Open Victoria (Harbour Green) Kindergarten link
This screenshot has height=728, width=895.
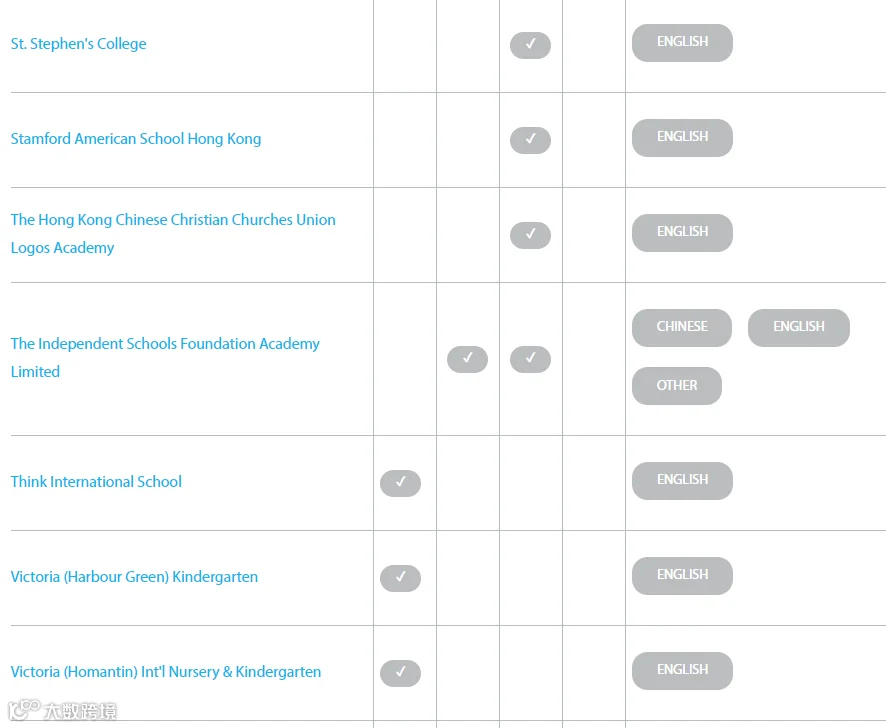click(134, 577)
